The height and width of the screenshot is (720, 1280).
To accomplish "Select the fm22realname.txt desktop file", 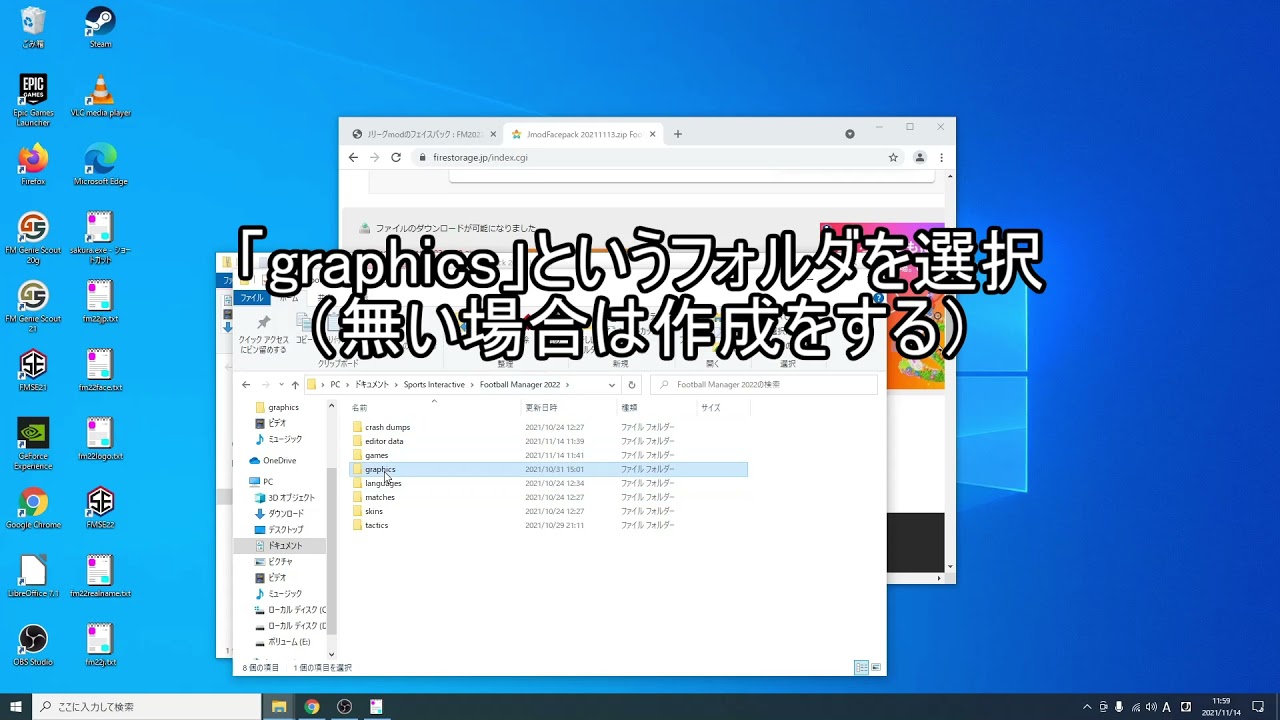I will (100, 576).
